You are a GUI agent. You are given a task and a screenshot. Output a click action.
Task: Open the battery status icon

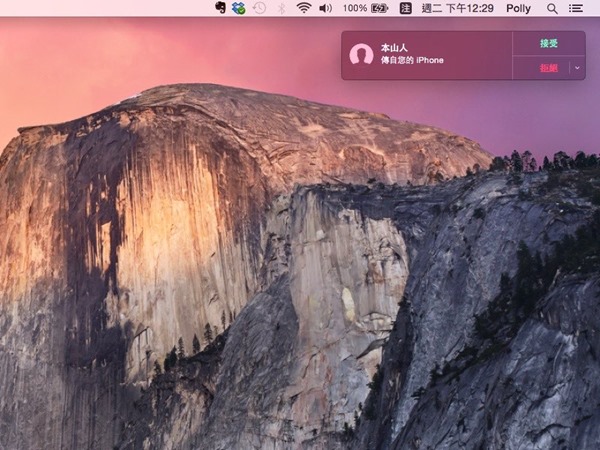pyautogui.click(x=380, y=8)
